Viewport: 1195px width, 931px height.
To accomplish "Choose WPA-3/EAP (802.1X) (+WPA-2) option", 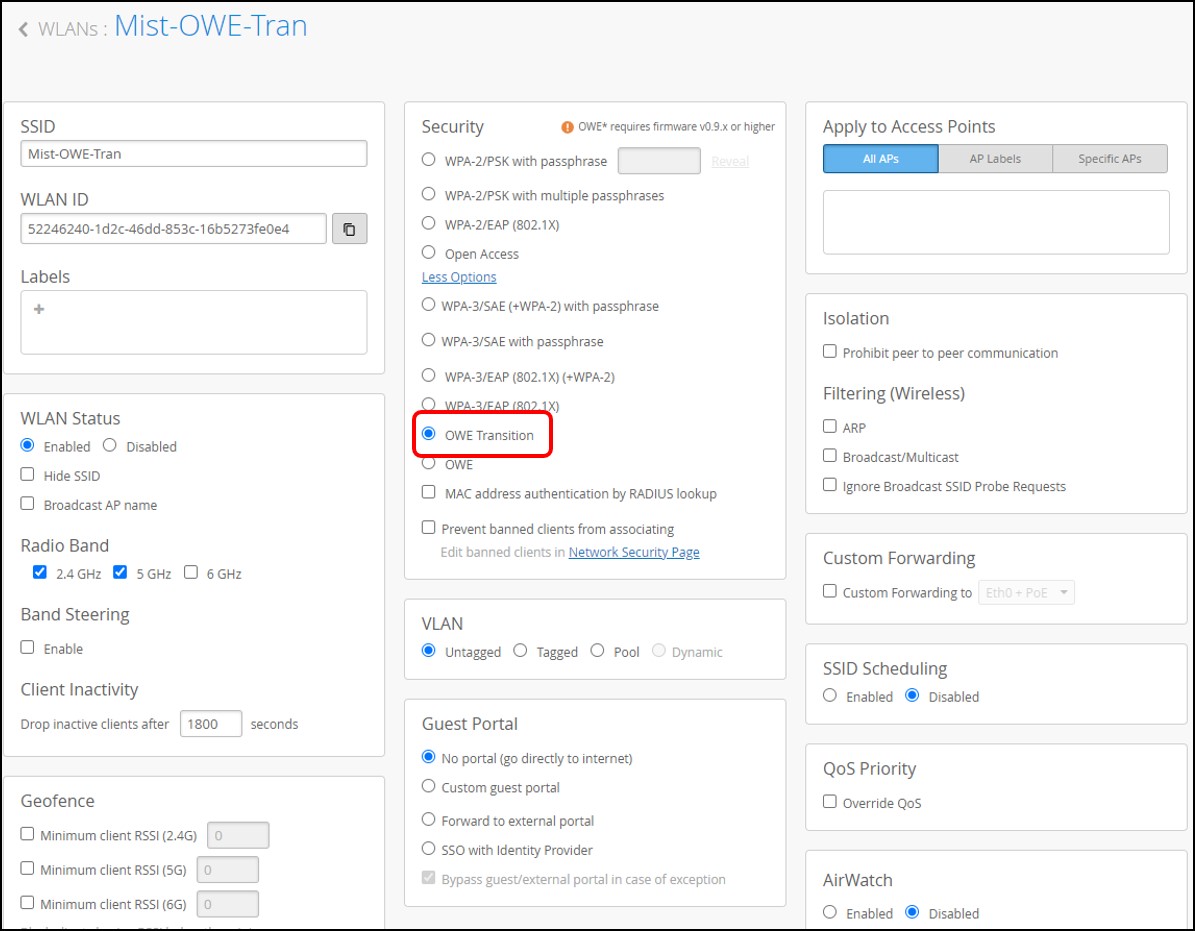I will 428,376.
